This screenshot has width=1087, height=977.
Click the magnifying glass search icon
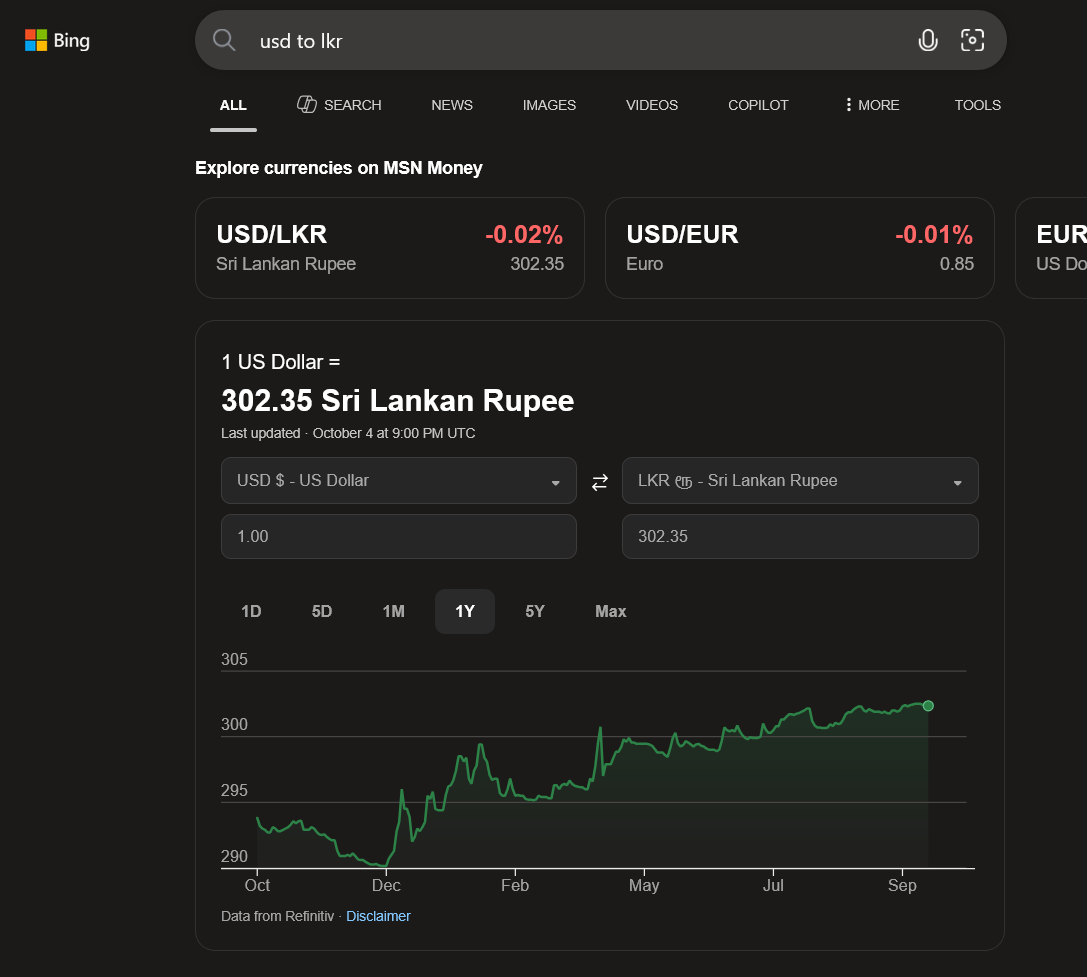pos(224,40)
